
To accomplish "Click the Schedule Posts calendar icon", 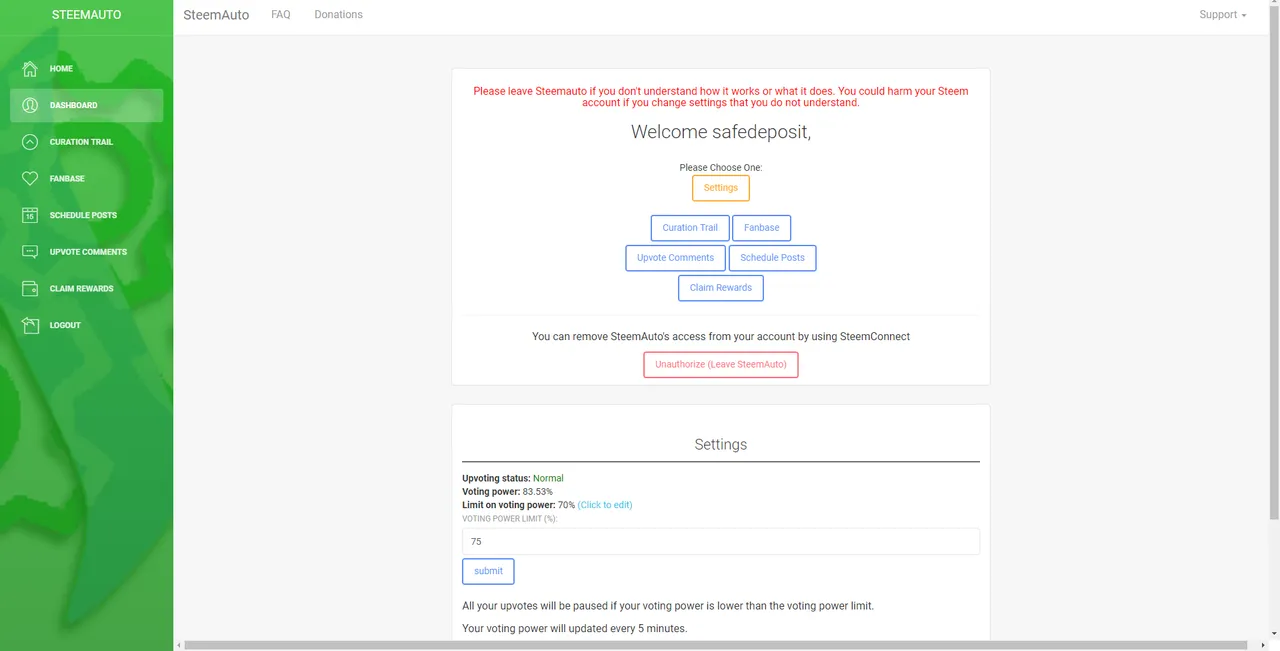I will 30,215.
